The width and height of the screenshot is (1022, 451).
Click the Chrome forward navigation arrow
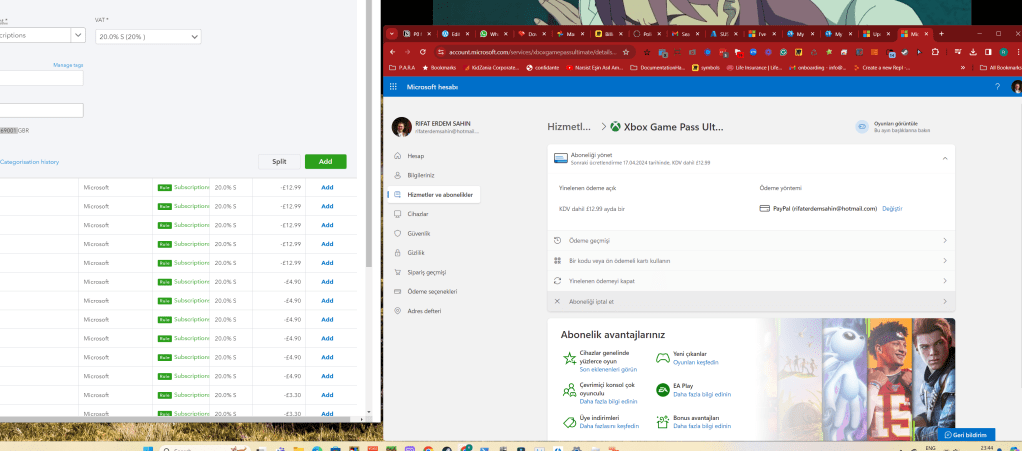[407, 51]
